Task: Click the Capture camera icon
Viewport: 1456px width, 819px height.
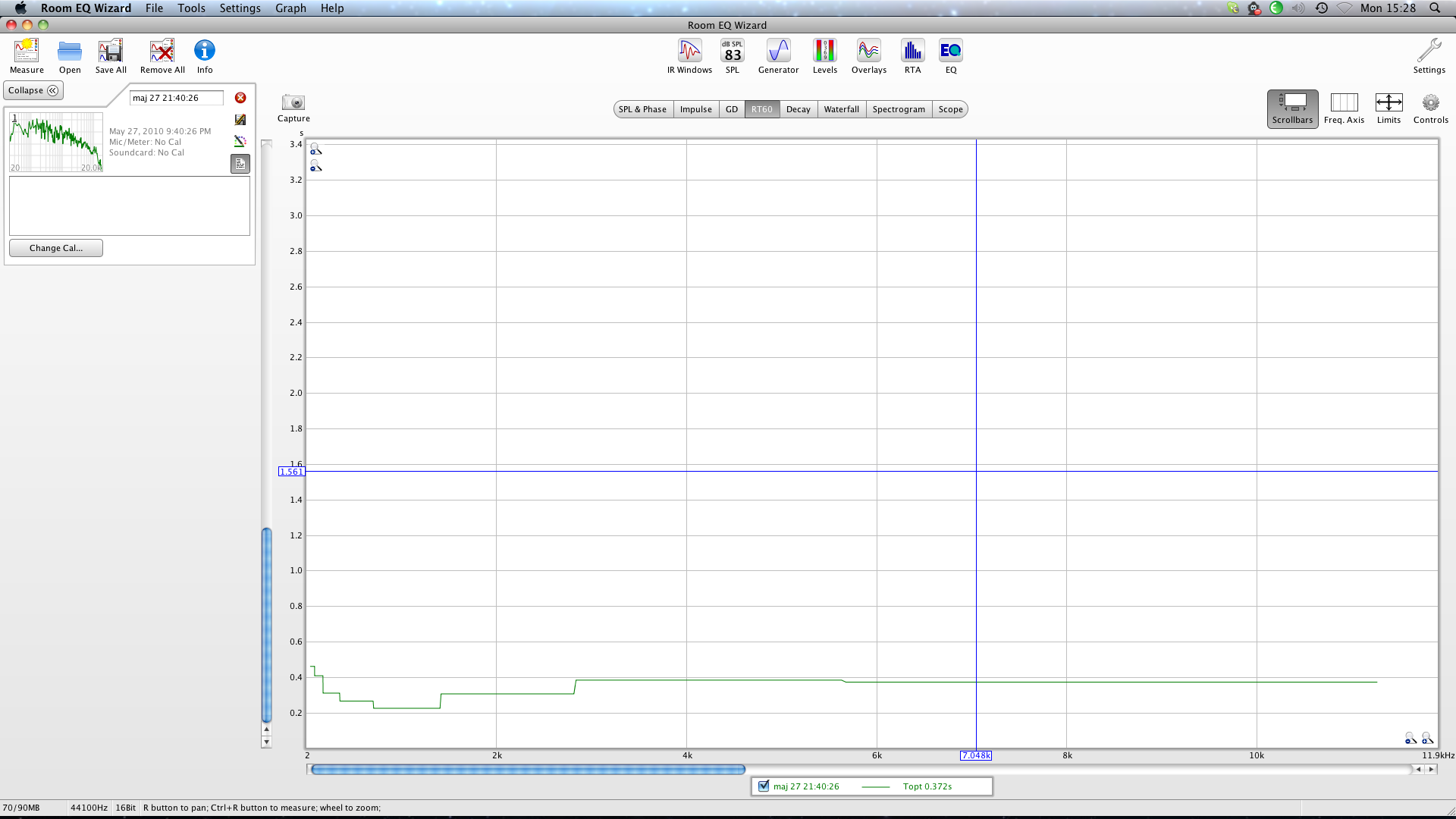Action: pos(293,103)
